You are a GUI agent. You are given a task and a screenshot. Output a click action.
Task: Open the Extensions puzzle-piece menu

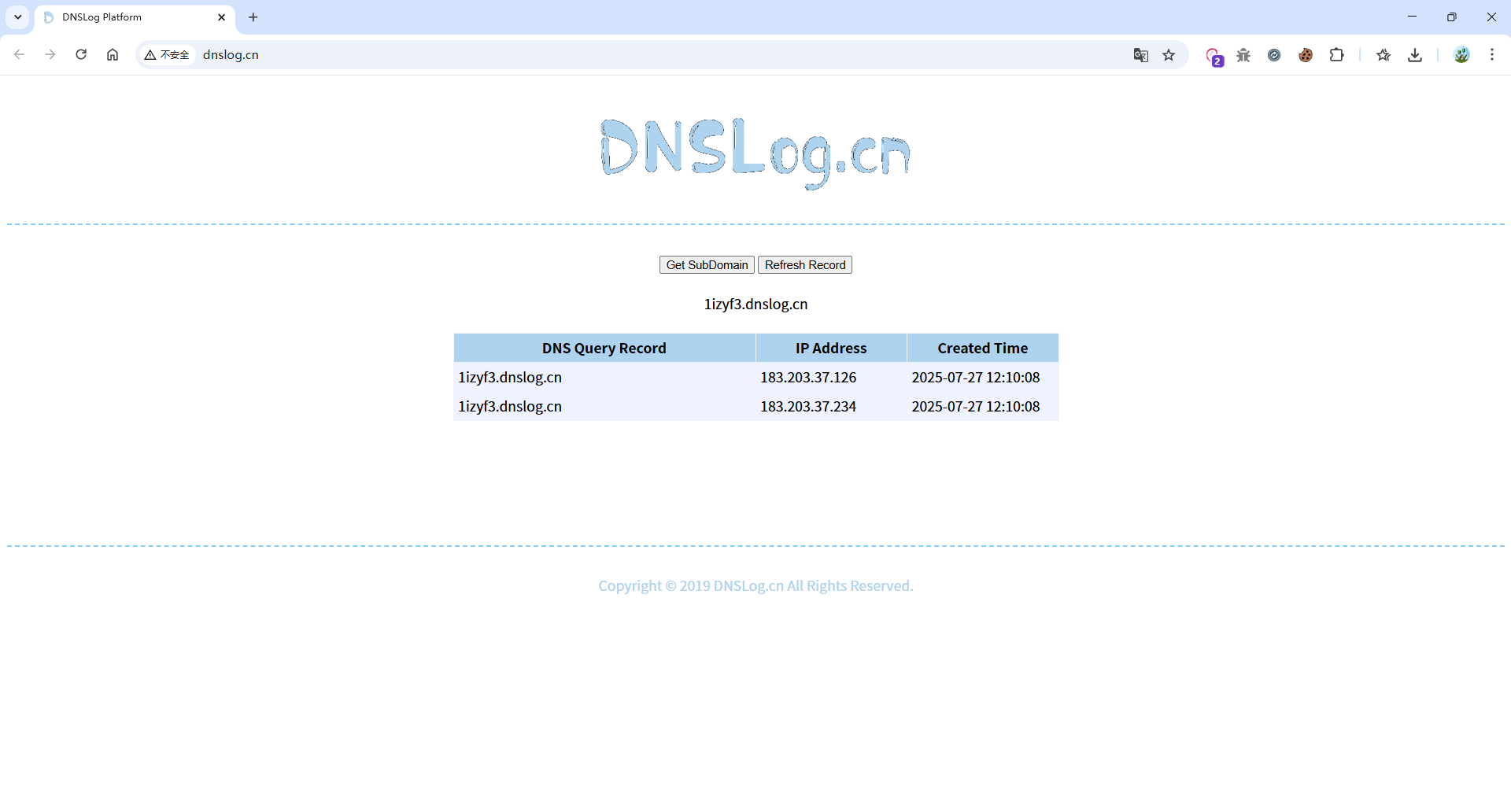click(1336, 54)
